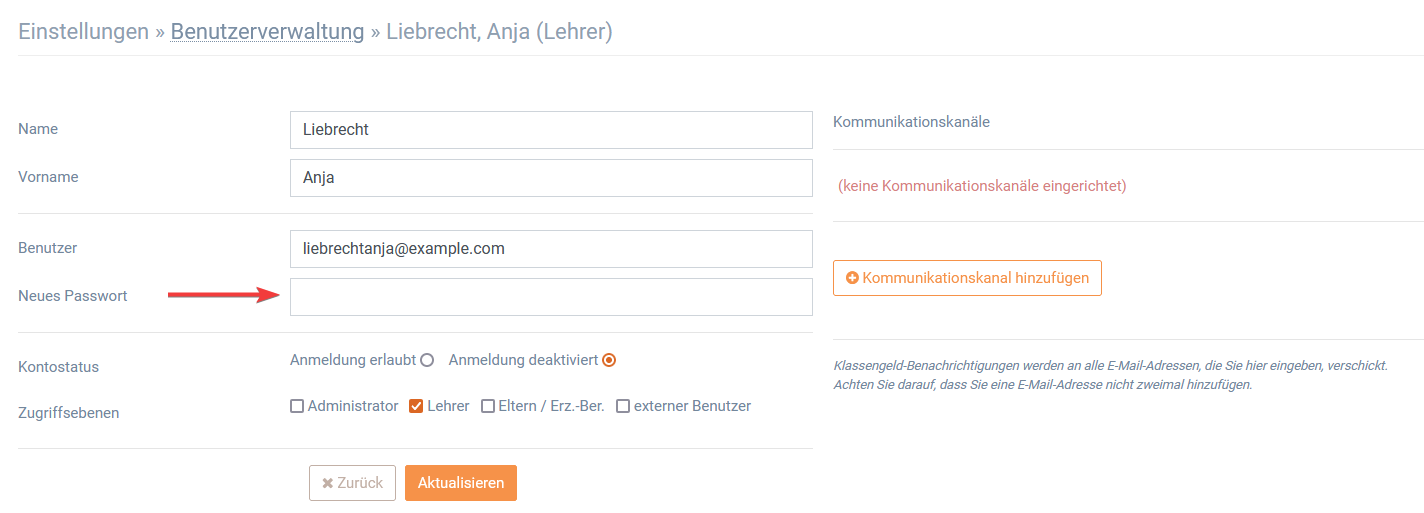This screenshot has height=513, width=1424.
Task: Go to Einstellungen in the breadcrumb
Action: [84, 32]
